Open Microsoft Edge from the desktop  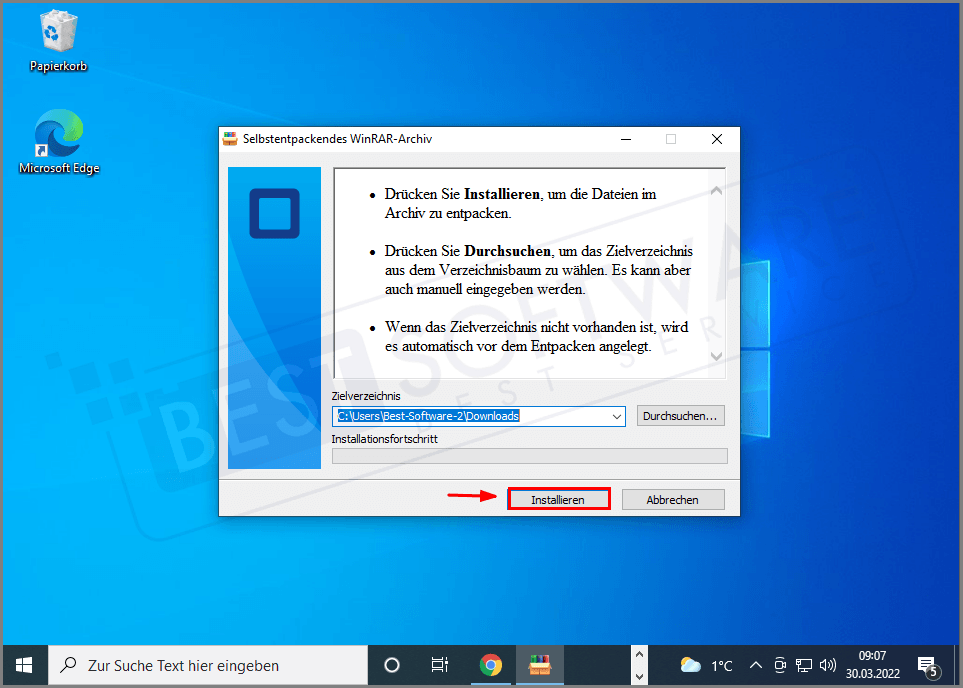[58, 133]
